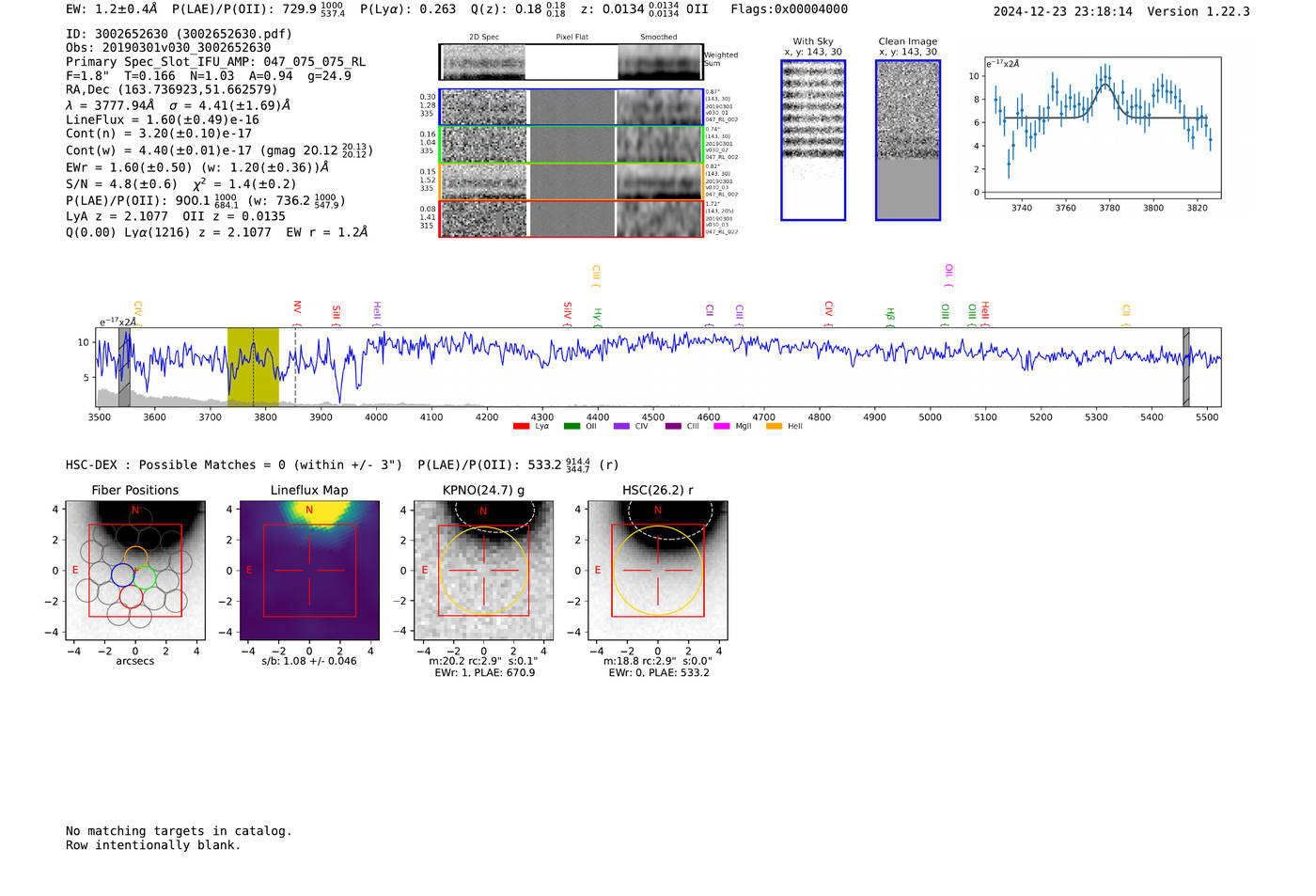Click the magenta MgII legend swatch
Image resolution: width=1316 pixels, height=896 pixels.
click(x=722, y=426)
